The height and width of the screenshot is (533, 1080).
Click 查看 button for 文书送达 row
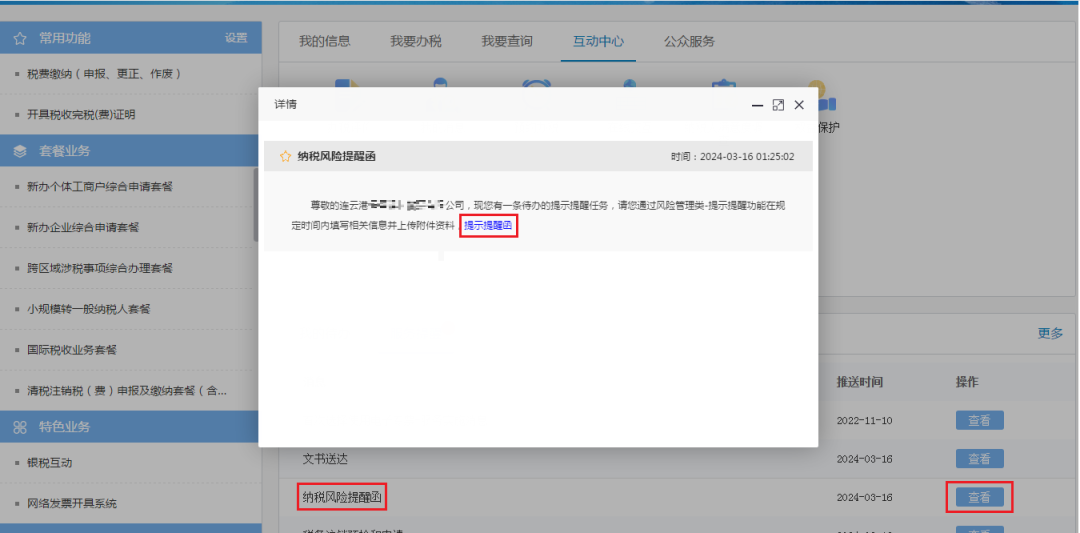coord(979,459)
